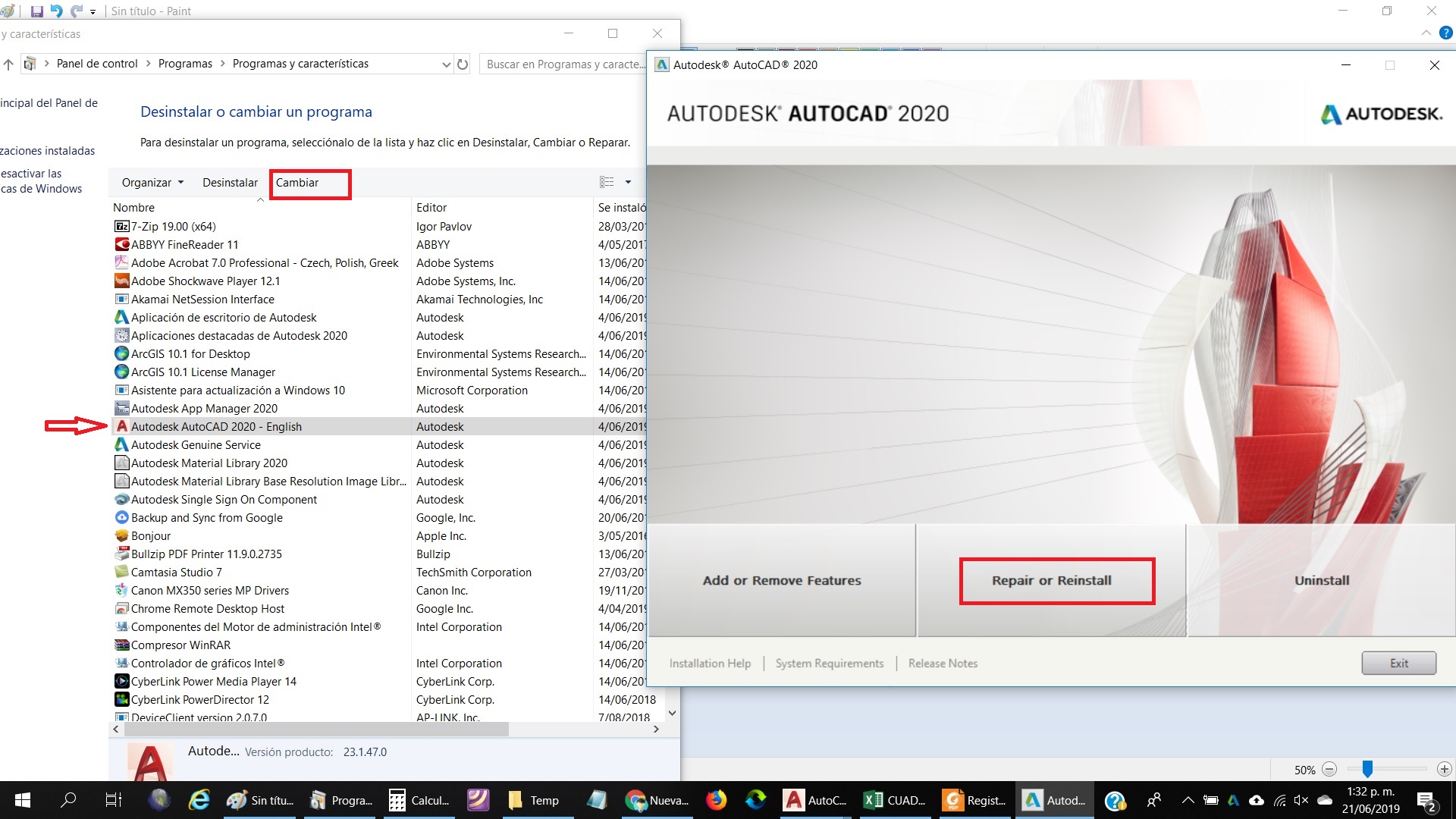This screenshot has height=819, width=1456.
Task: Click the Save icon in Paint's quick access toolbar
Action: coord(36,11)
